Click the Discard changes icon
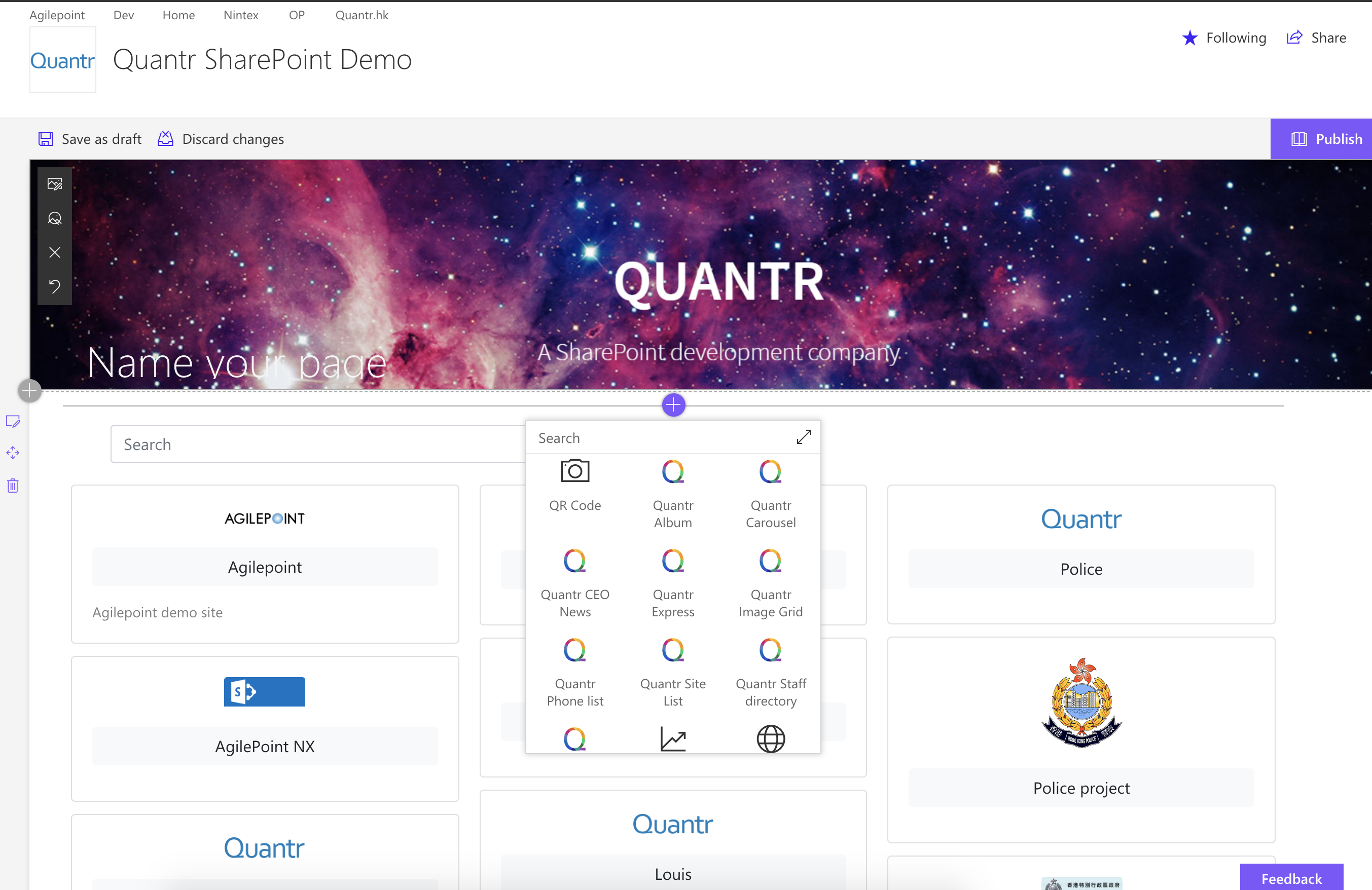 click(x=165, y=138)
